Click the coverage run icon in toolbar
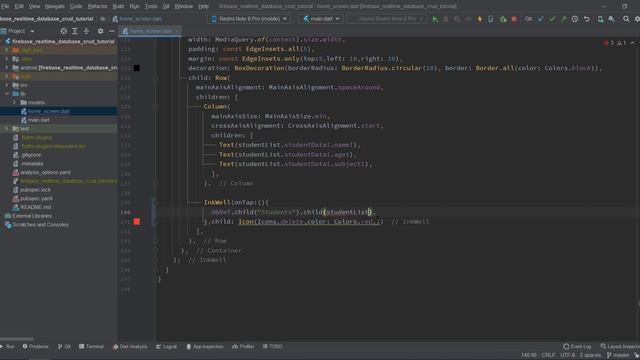 457,19
